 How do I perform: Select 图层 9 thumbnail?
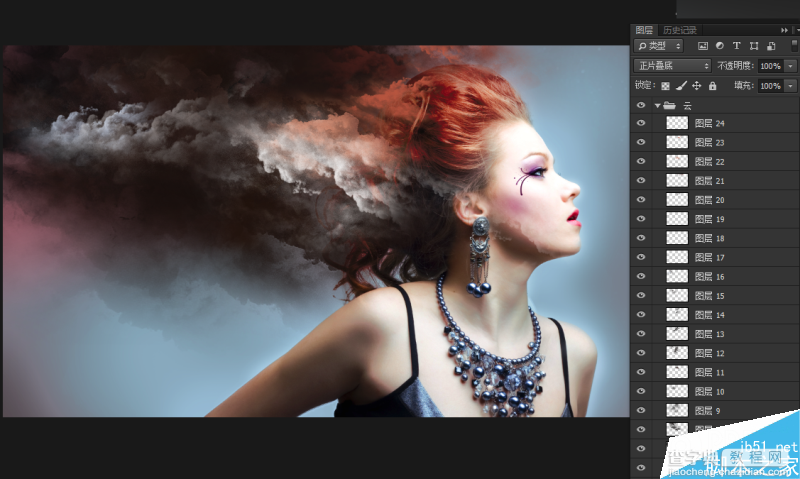tap(677, 410)
